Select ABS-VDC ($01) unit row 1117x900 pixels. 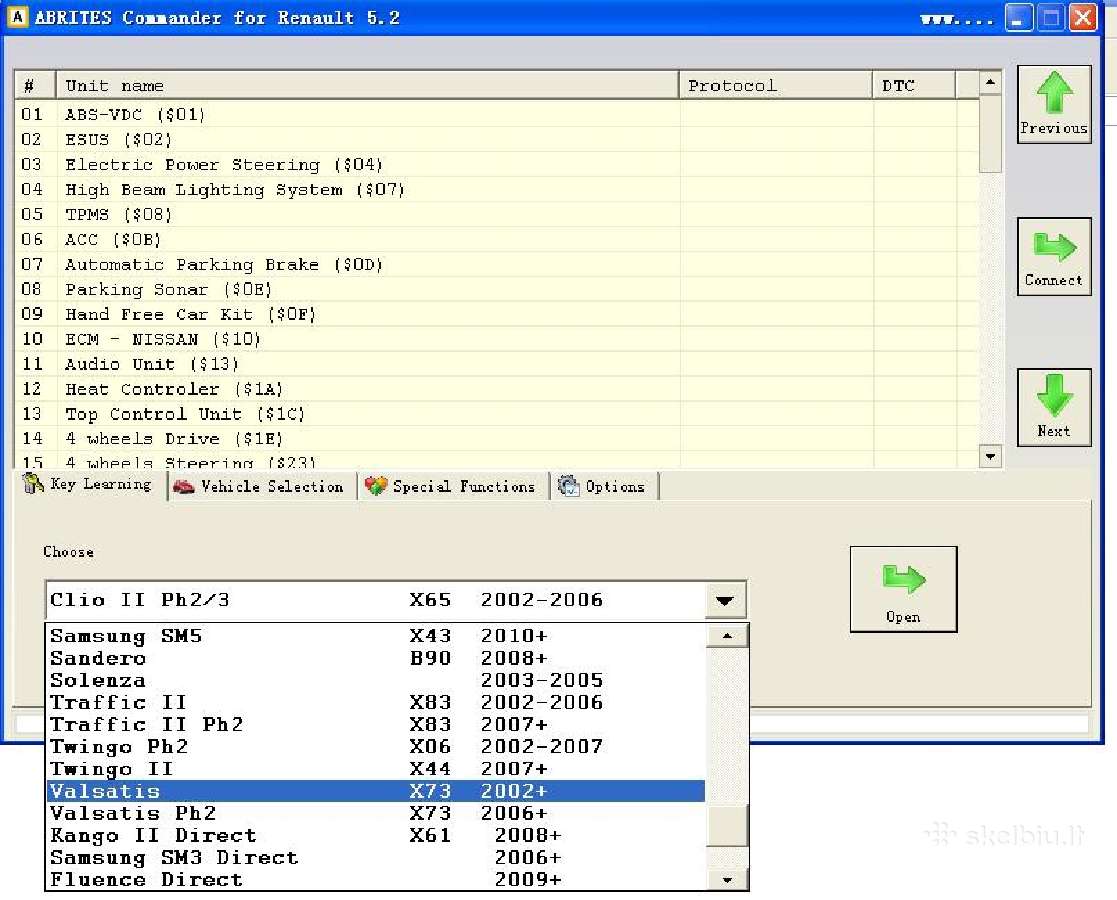[x=496, y=114]
